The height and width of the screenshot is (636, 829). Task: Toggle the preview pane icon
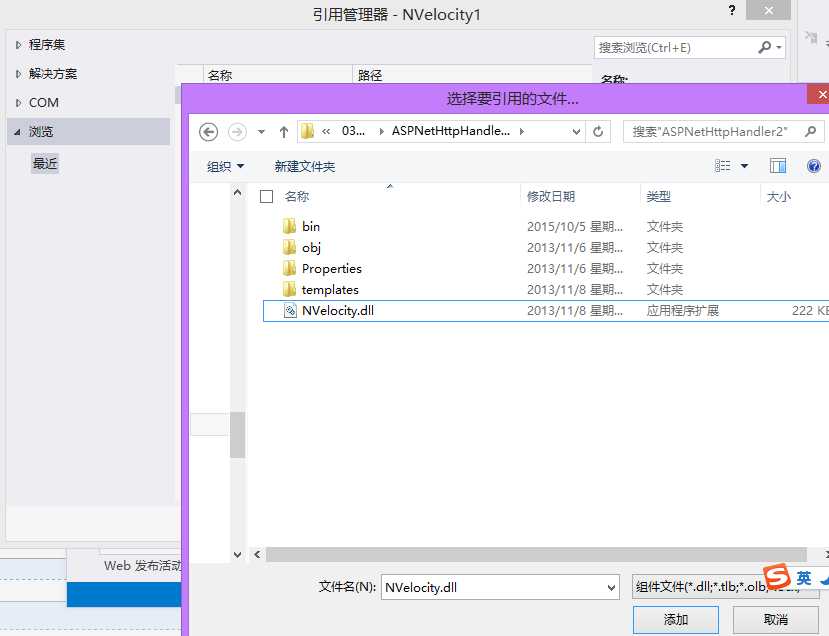click(778, 166)
